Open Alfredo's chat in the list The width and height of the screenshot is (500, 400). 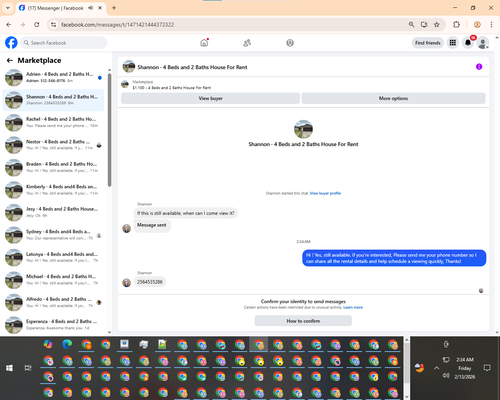point(53,302)
